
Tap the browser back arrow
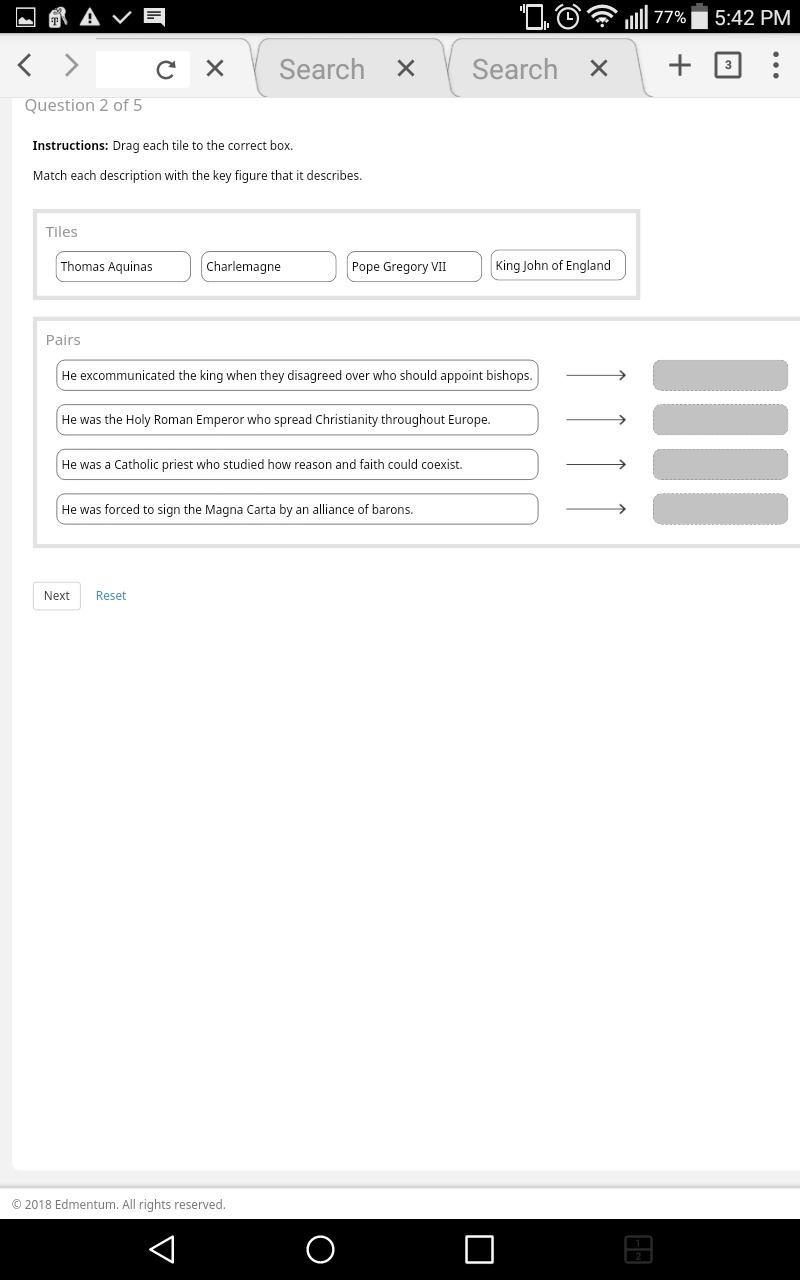point(26,66)
